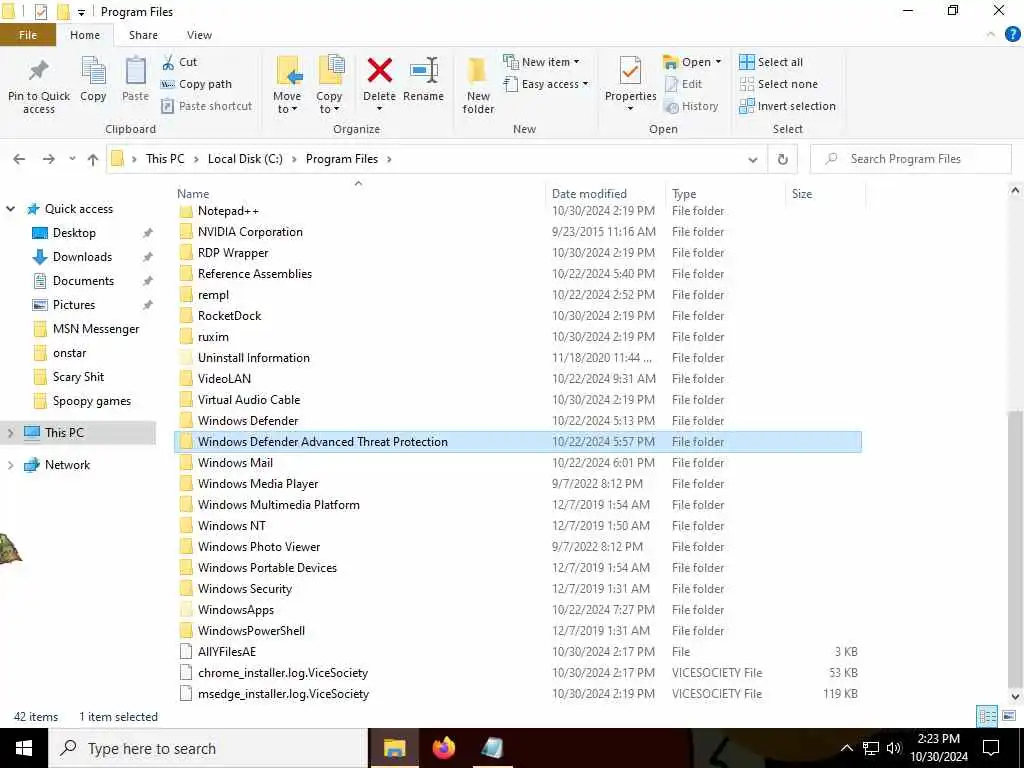This screenshot has width=1024, height=768.
Task: Expand the Open button dropdown
Action: (718, 62)
